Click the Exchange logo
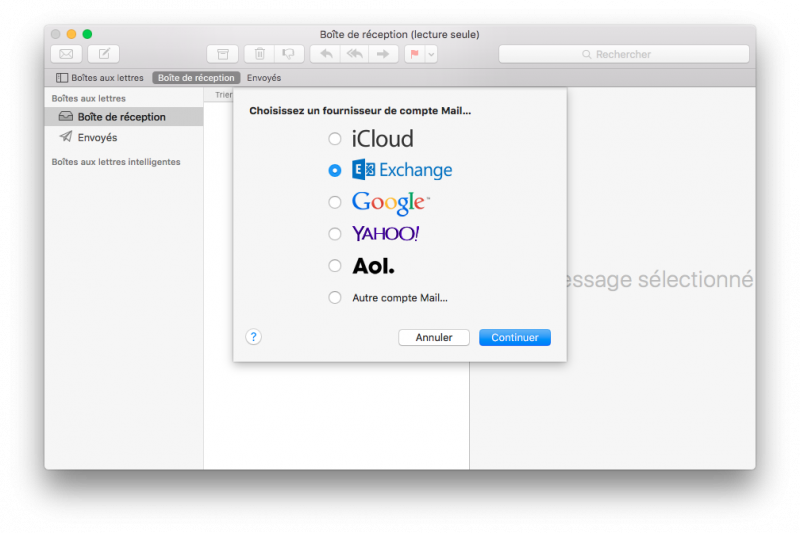 [402, 170]
